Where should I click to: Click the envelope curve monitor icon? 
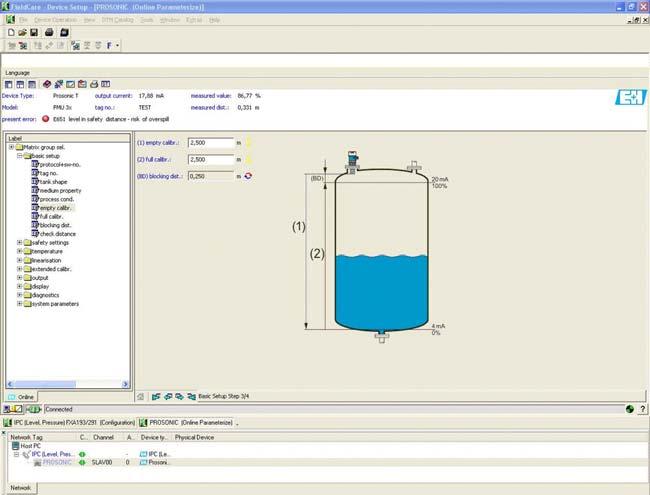[70, 84]
